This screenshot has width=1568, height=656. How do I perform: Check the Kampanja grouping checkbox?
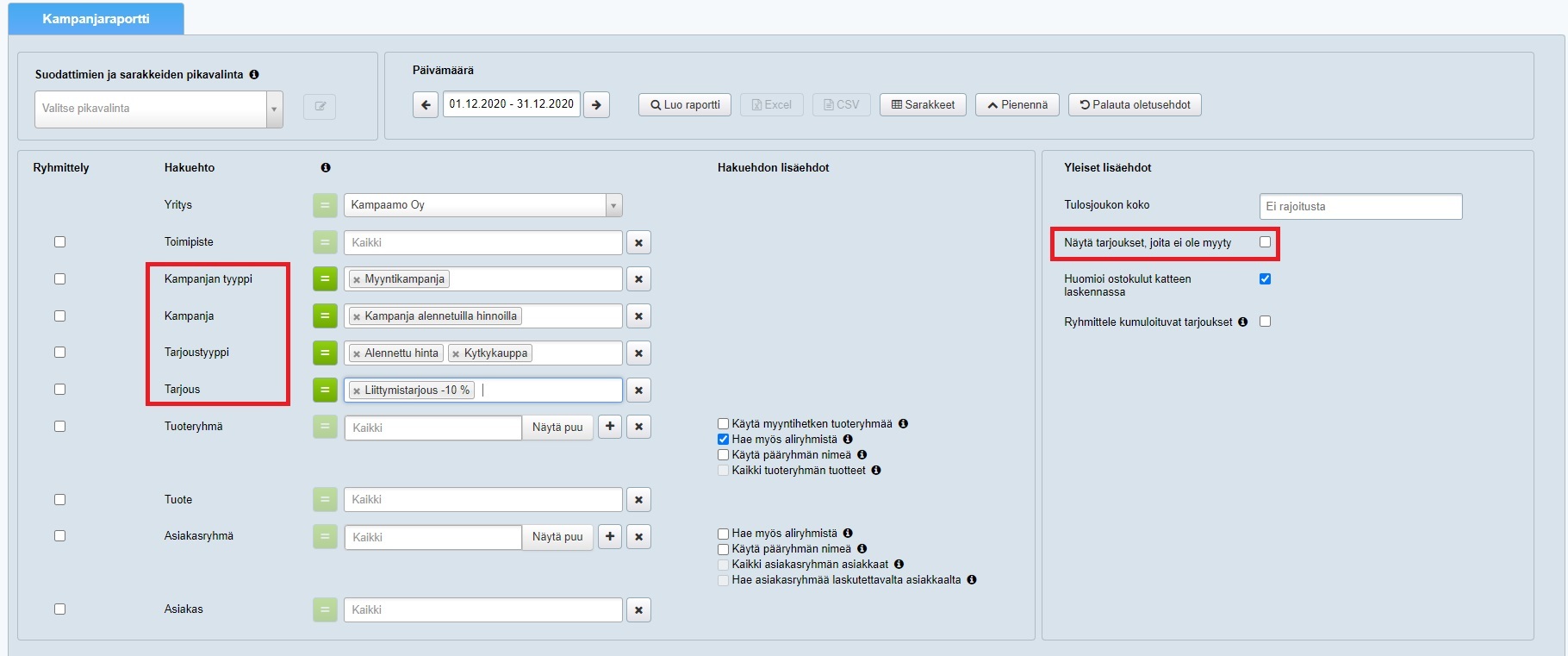coord(60,316)
